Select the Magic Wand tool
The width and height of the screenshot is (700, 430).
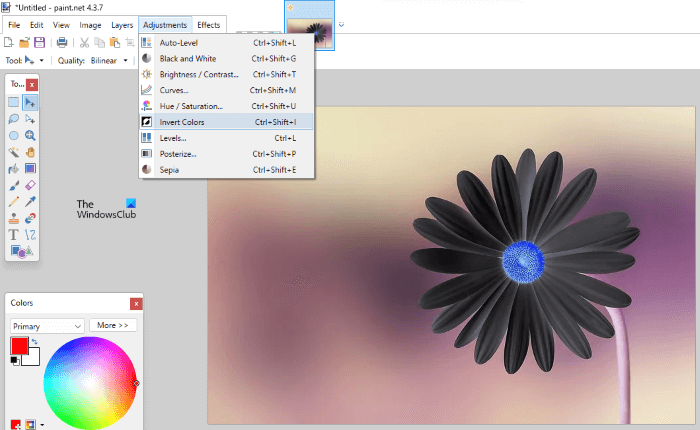click(14, 152)
